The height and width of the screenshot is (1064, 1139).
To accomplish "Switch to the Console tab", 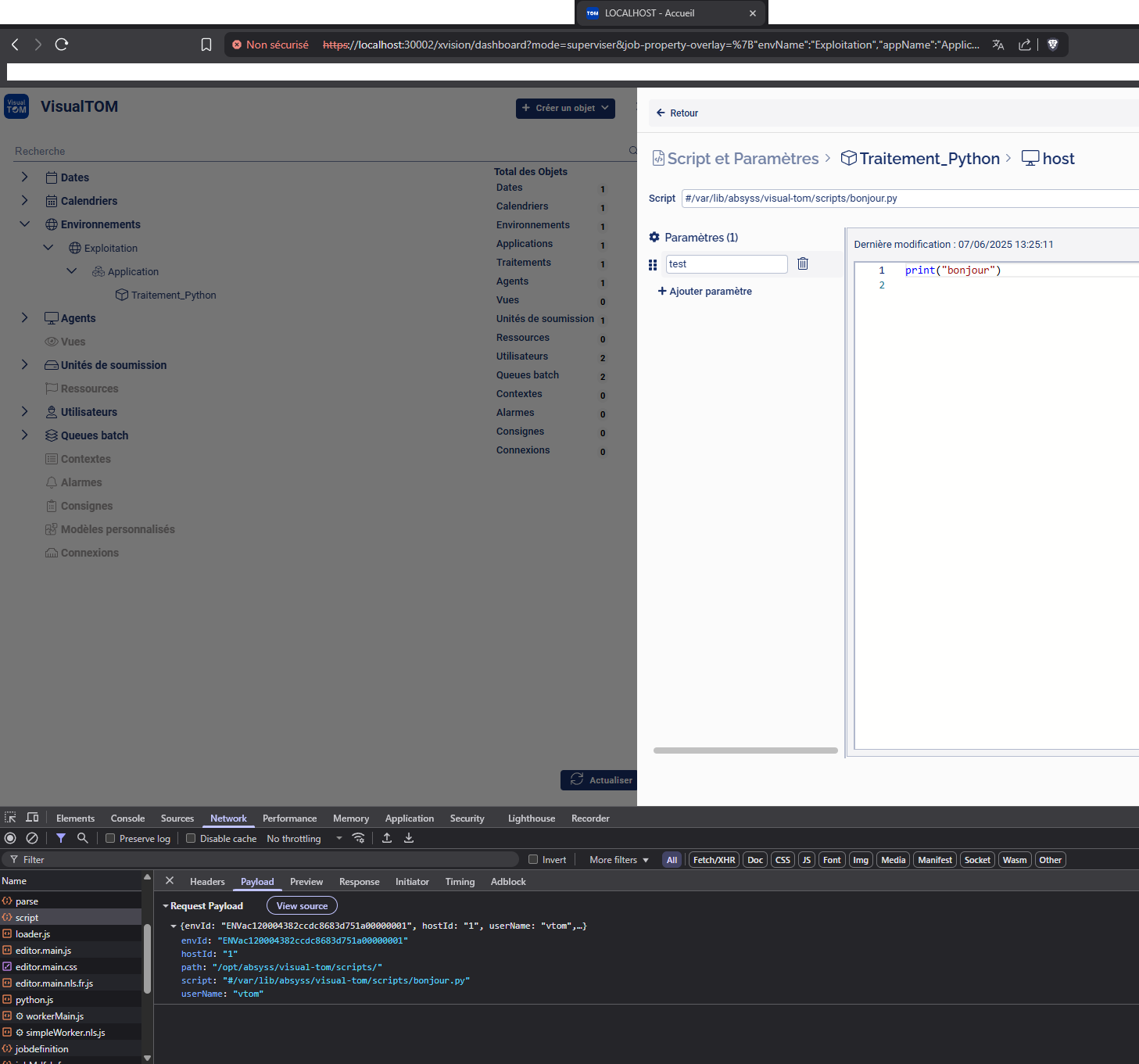I will click(x=127, y=819).
